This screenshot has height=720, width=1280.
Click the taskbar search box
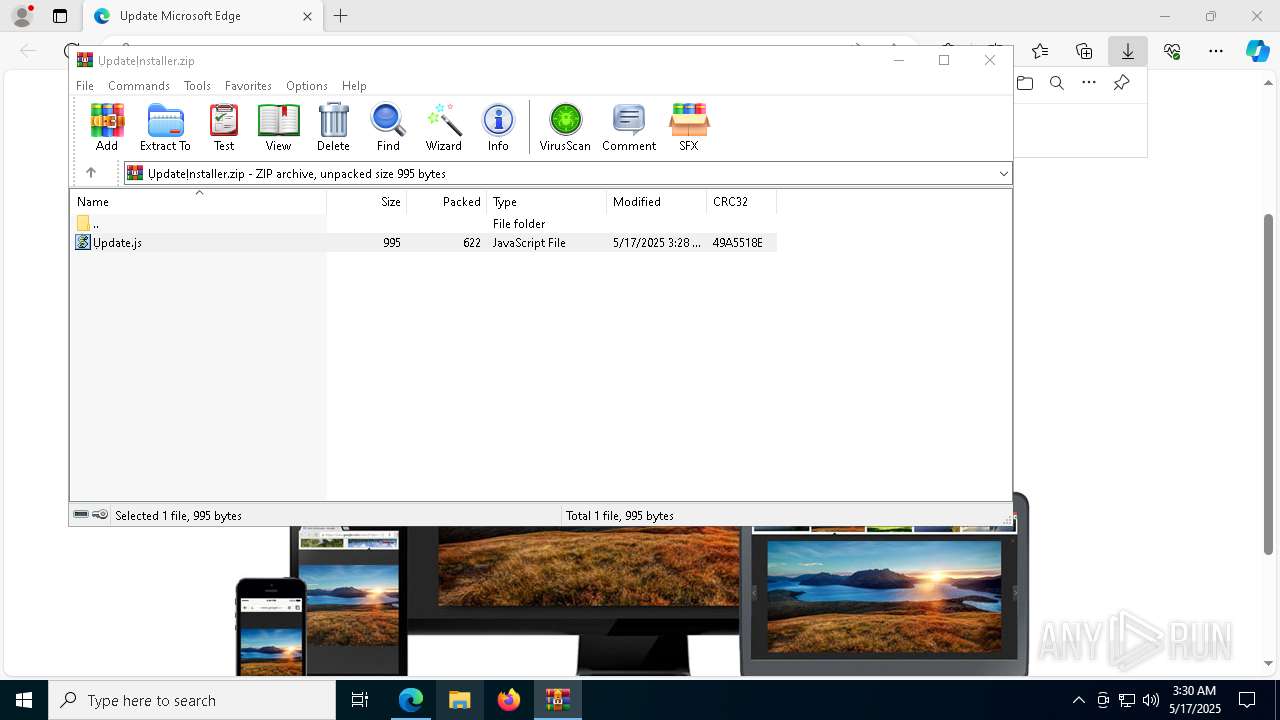pos(192,700)
